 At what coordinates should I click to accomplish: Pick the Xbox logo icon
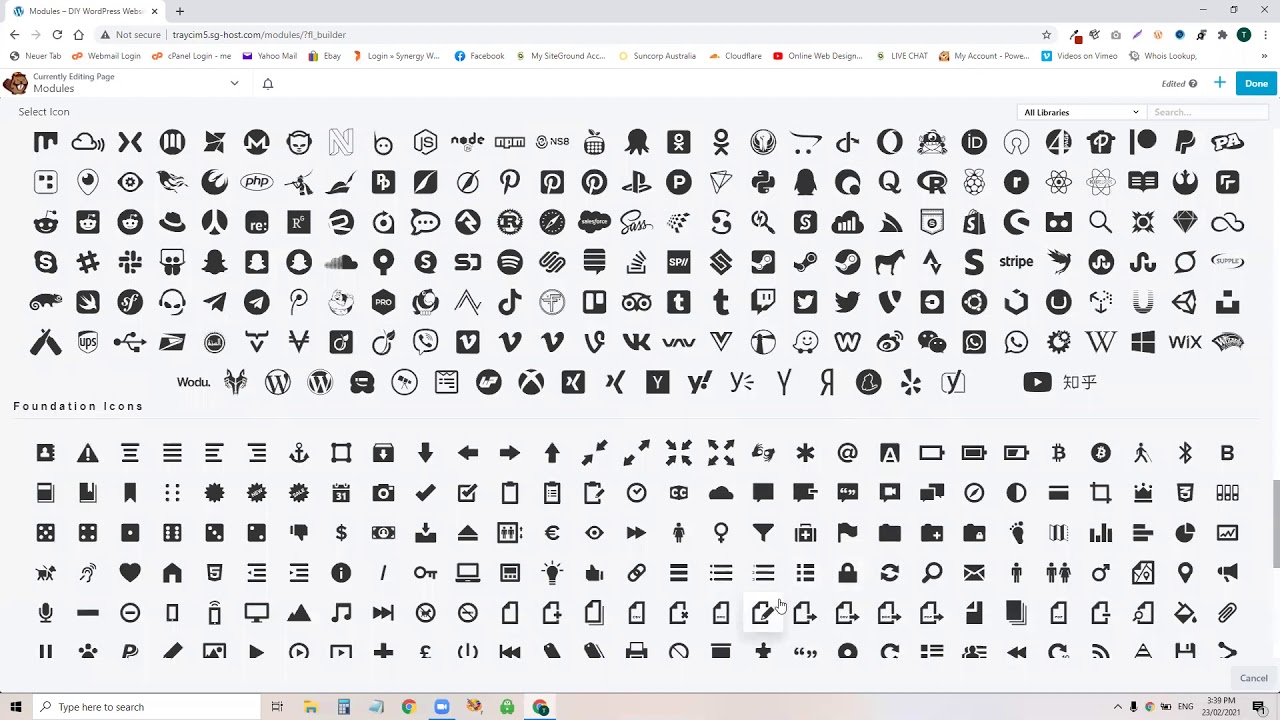point(531,382)
